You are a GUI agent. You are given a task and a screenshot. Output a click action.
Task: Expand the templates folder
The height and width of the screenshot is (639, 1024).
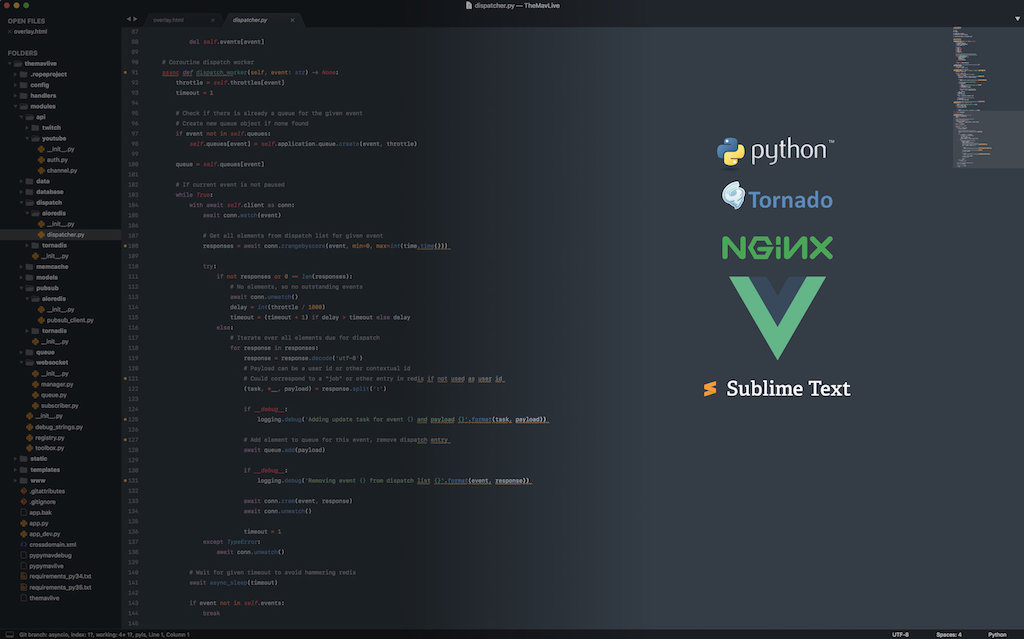pos(16,470)
